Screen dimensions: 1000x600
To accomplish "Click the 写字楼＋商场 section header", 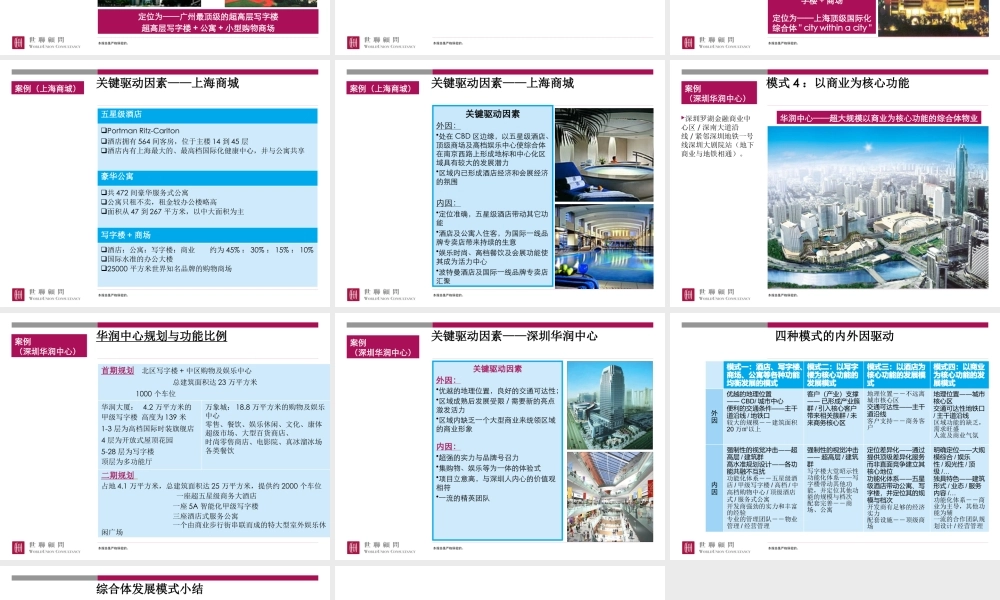I will [208, 235].
